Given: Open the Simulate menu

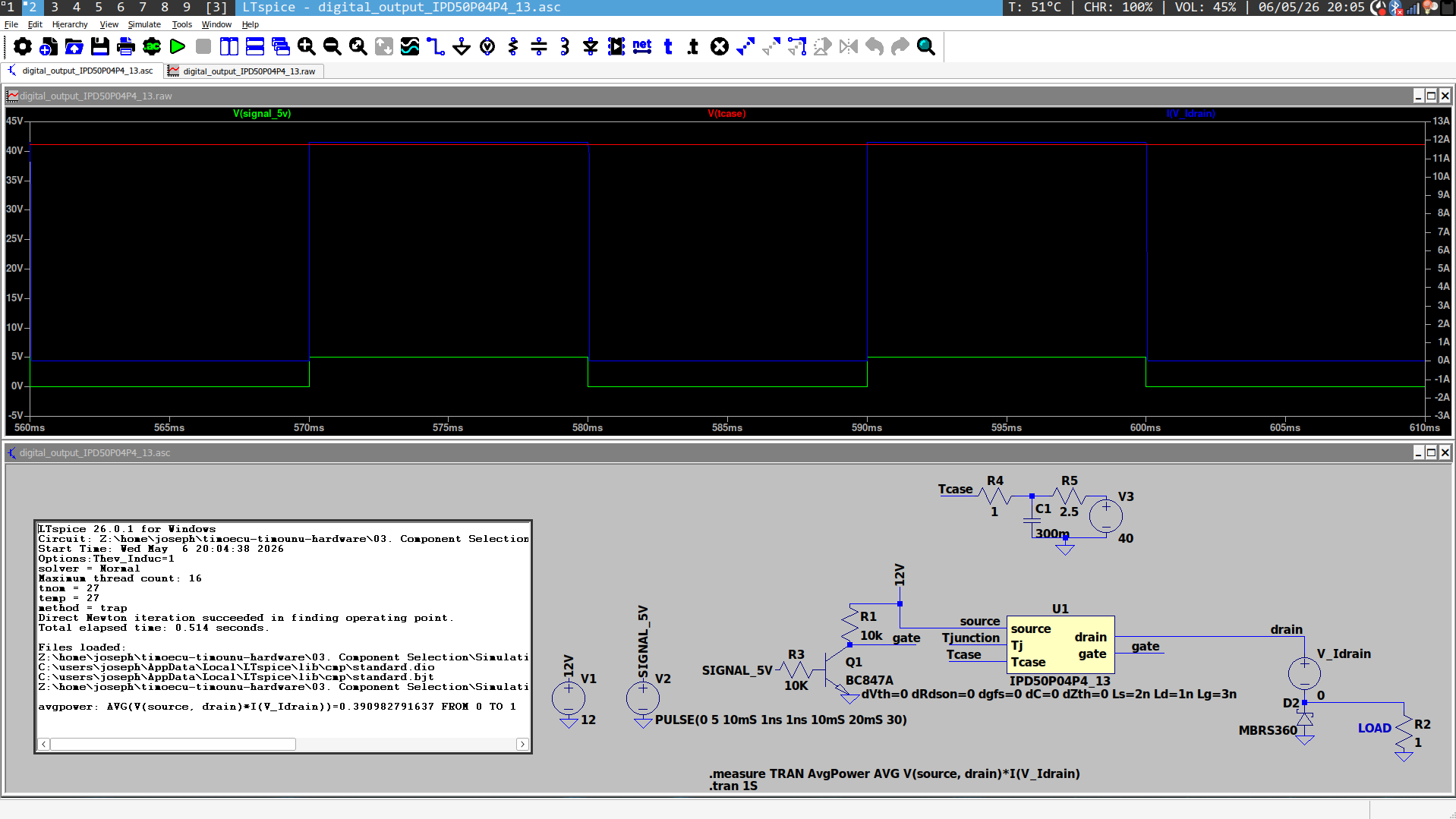Looking at the screenshot, I should point(144,24).
